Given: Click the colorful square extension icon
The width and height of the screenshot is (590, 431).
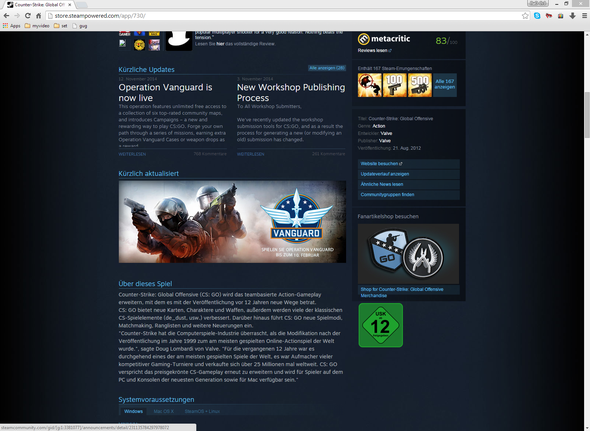Looking at the screenshot, I should click(x=561, y=16).
